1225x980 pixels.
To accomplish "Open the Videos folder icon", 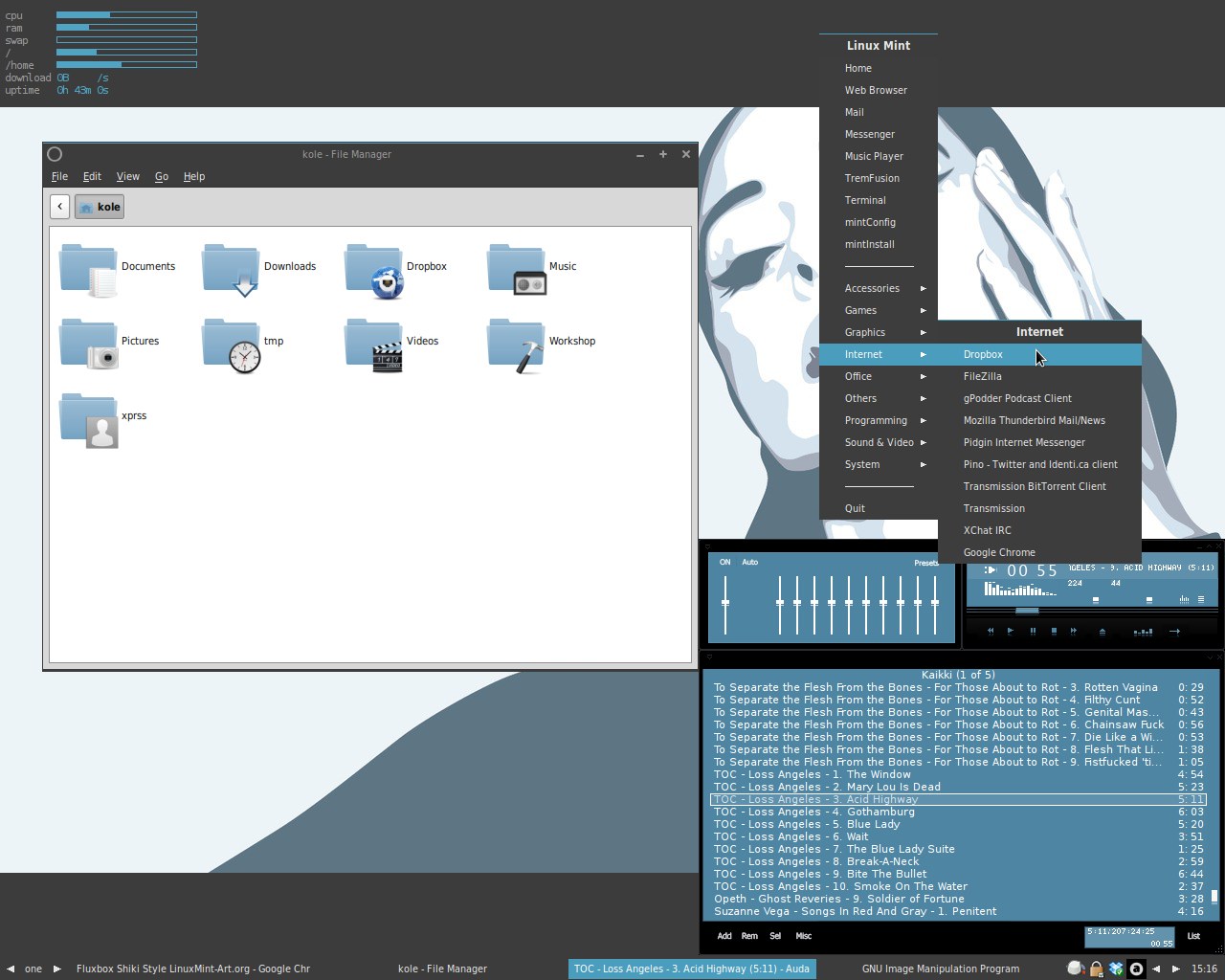I will (374, 344).
